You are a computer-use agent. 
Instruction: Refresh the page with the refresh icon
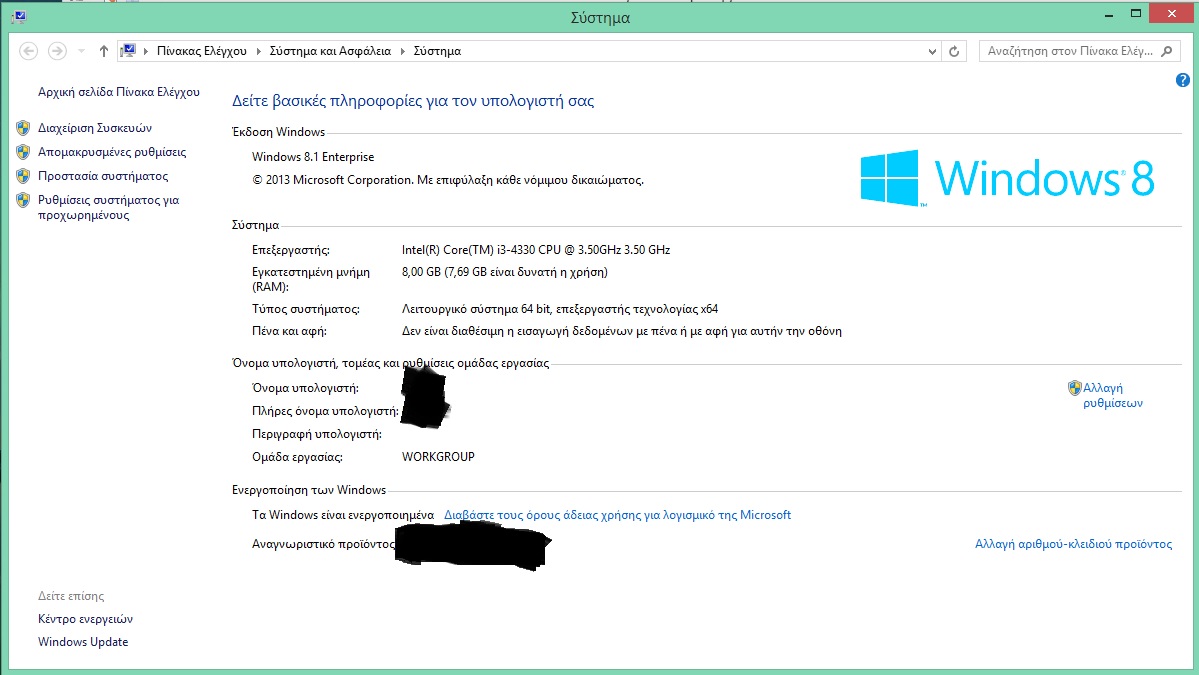coord(954,51)
